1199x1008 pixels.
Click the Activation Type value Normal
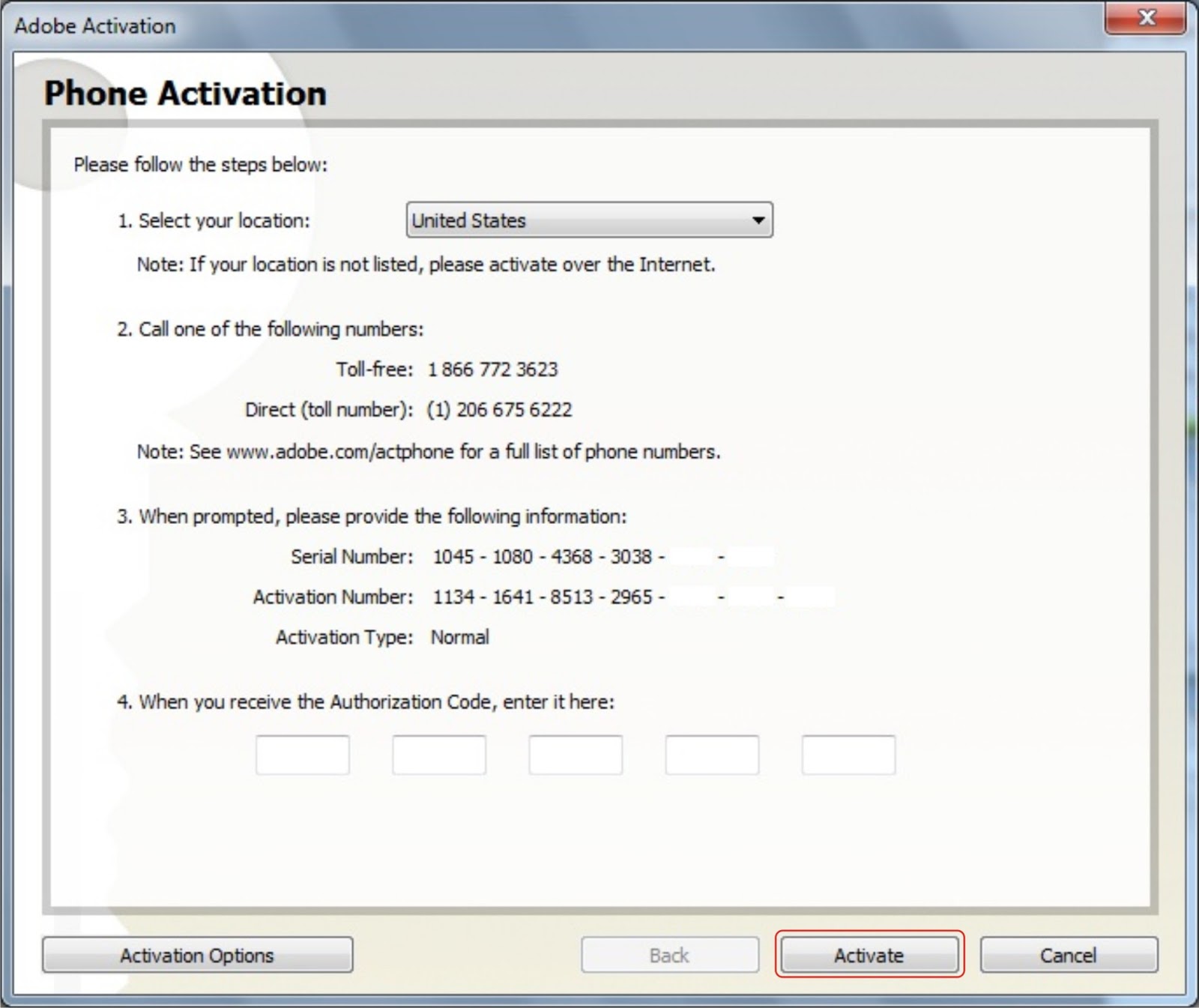[x=460, y=637]
